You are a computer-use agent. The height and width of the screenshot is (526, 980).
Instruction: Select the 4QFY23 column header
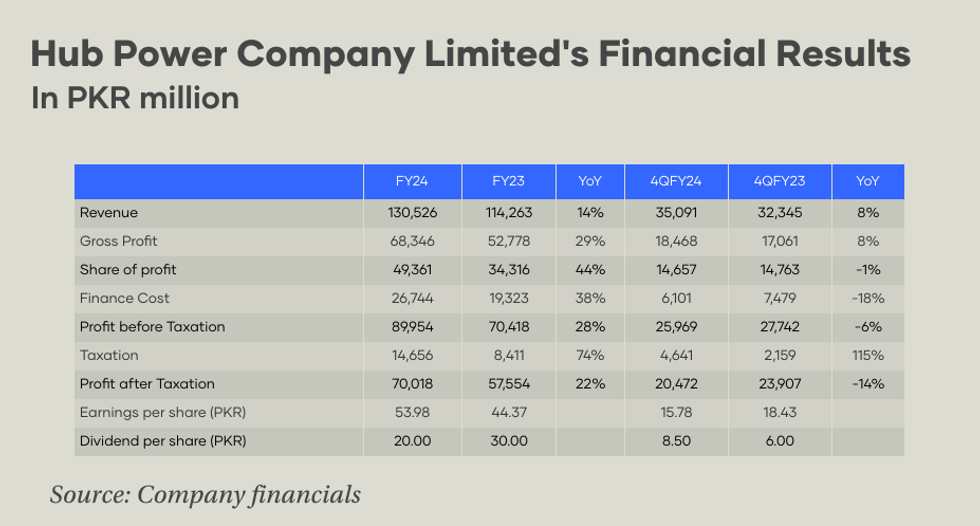(779, 182)
